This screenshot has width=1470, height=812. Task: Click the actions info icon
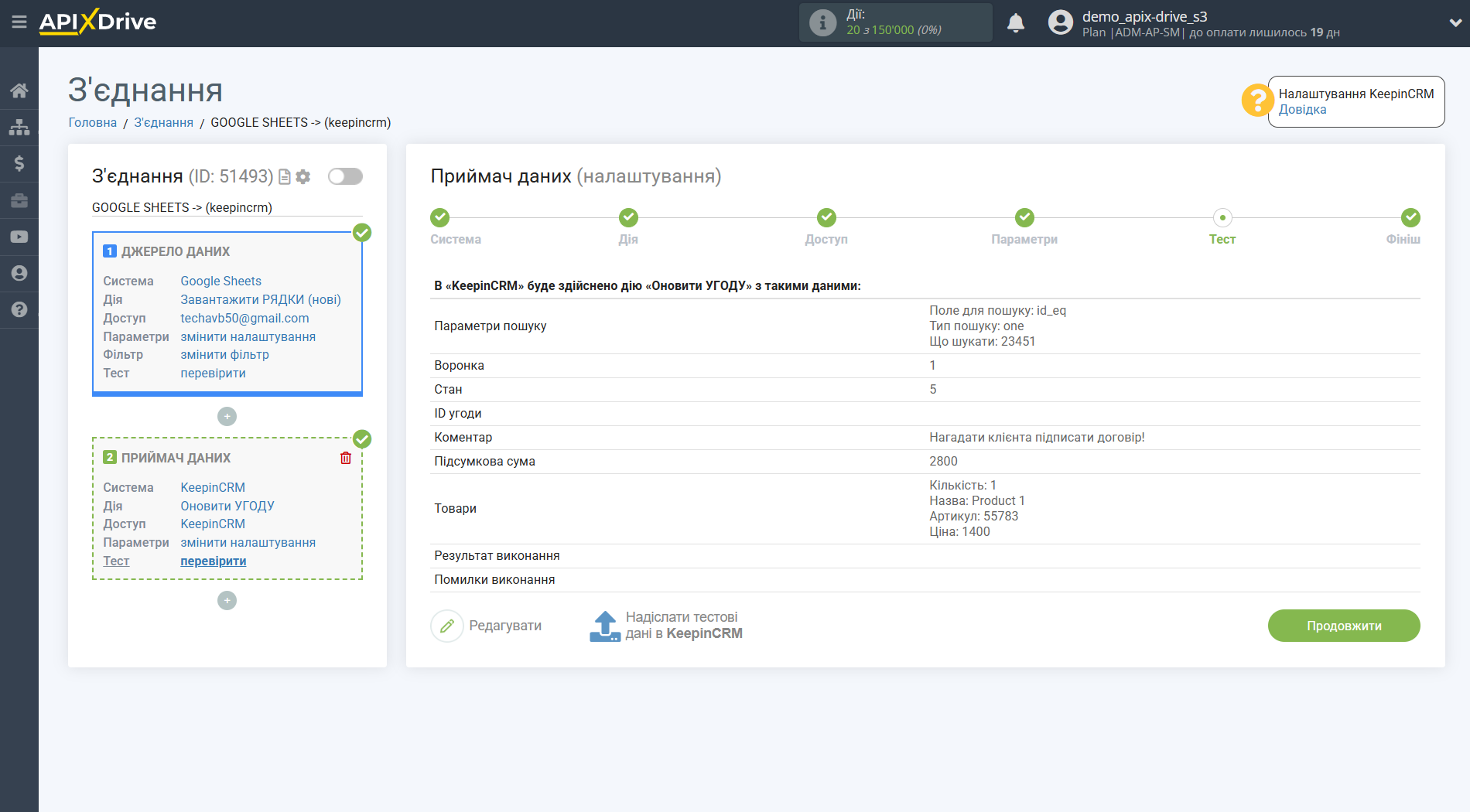pos(823,22)
